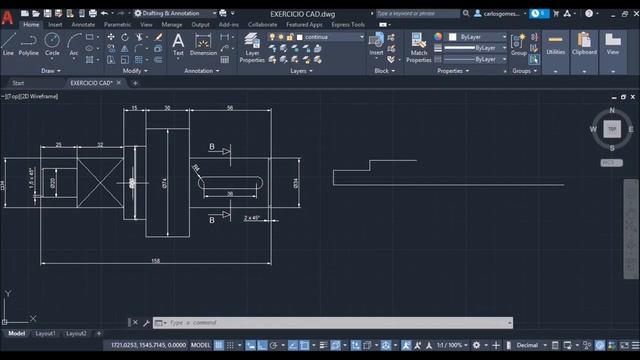Switch to the Annotate ribbon tab
Screen dimensions: 640x360
(83, 24)
